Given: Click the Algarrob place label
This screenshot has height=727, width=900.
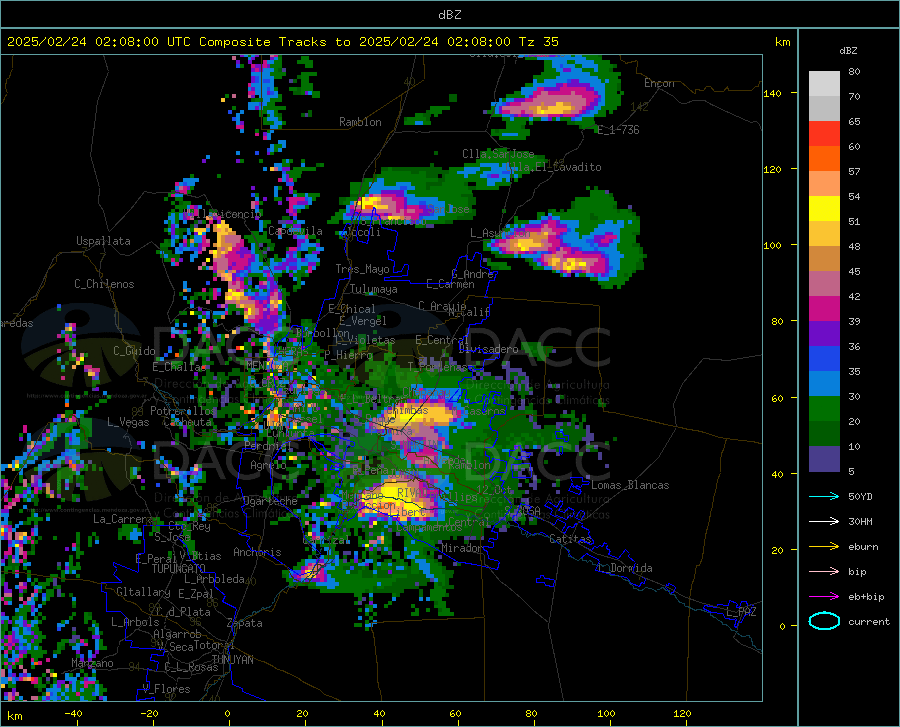Looking at the screenshot, I should tap(177, 634).
